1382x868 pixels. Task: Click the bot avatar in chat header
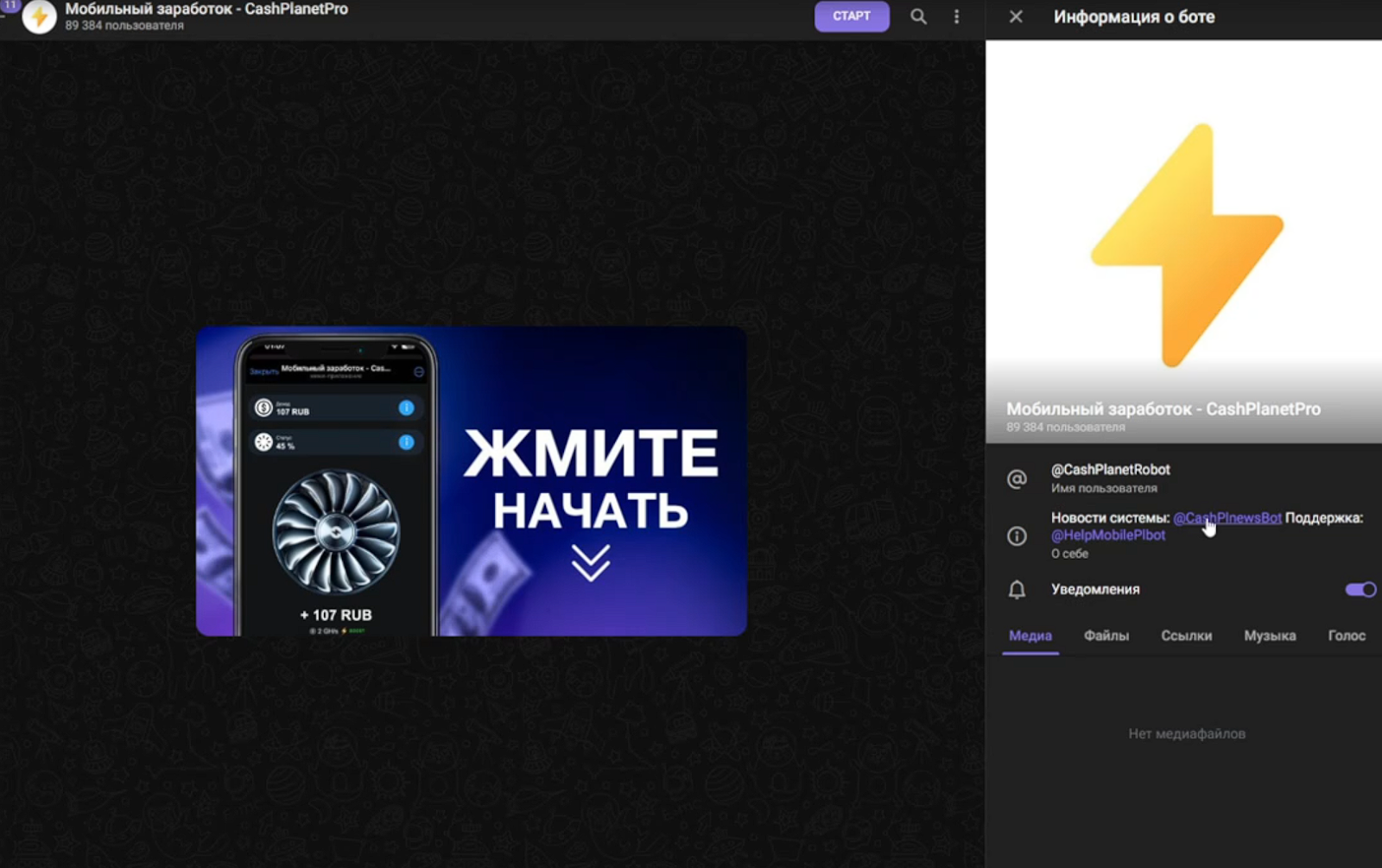coord(39,16)
